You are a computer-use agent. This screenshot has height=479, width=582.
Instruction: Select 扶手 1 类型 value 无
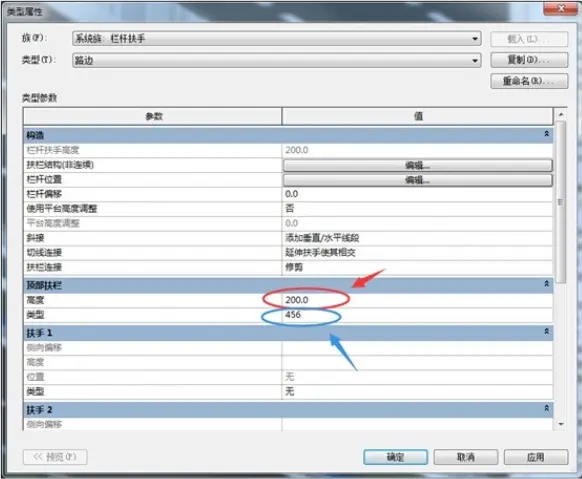point(417,391)
